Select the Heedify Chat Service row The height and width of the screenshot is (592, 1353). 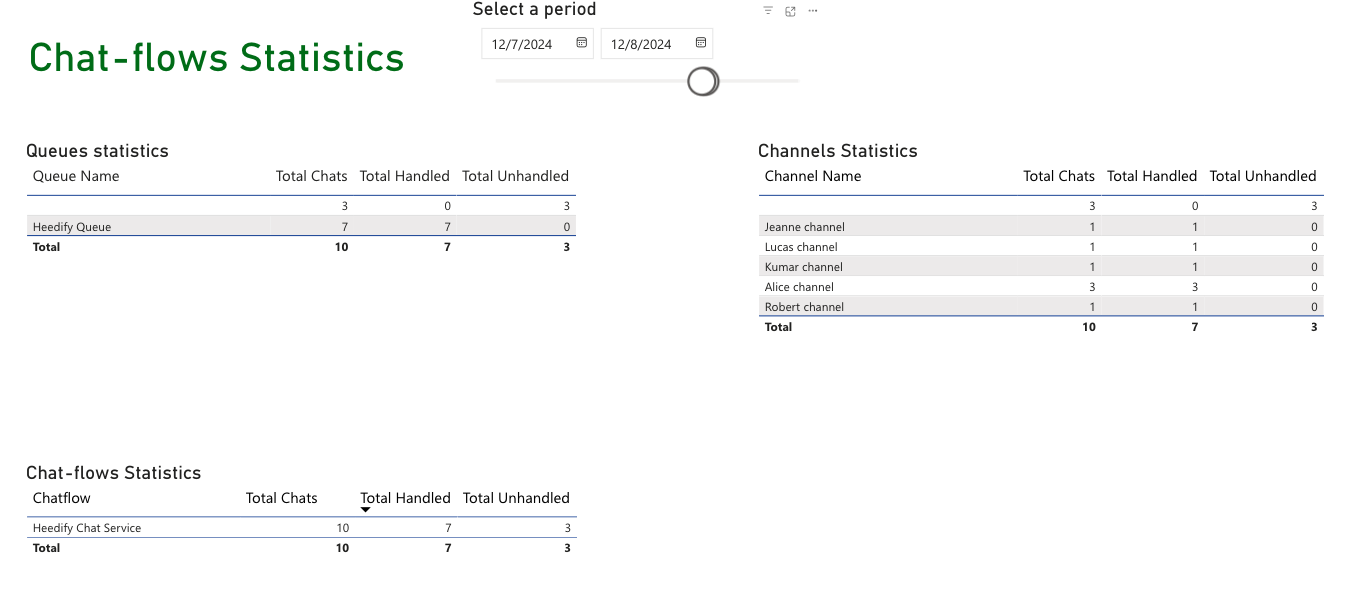click(x=87, y=528)
